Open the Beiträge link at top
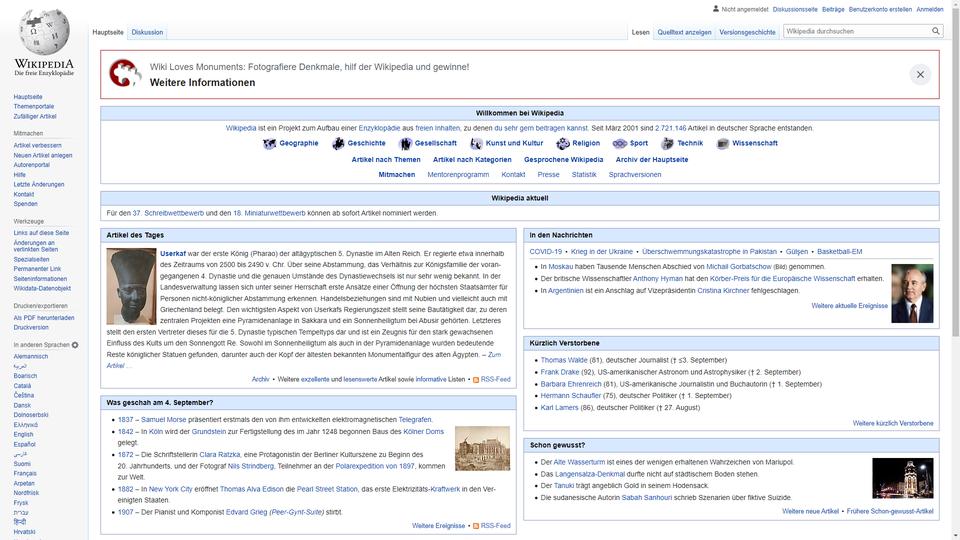This screenshot has width=960, height=540. [833, 9]
